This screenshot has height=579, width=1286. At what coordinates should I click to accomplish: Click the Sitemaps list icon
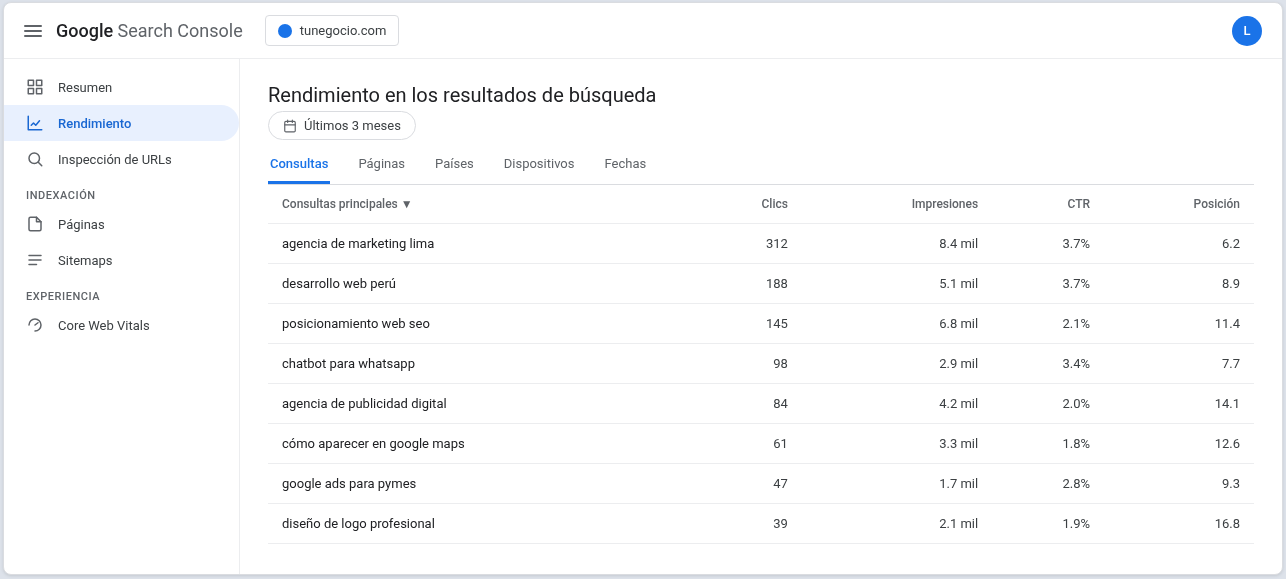click(x=35, y=261)
